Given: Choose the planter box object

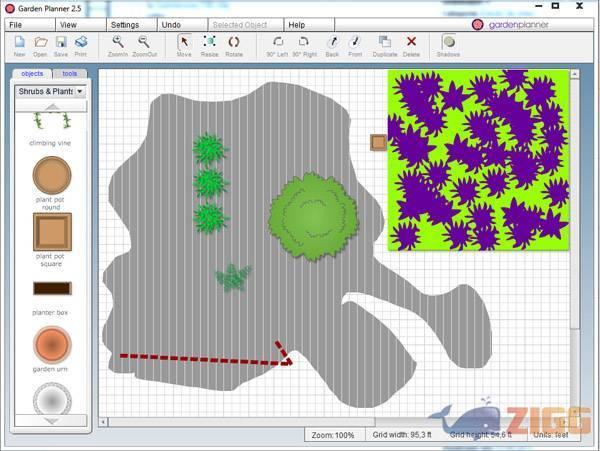Looking at the screenshot, I should click(x=52, y=289).
